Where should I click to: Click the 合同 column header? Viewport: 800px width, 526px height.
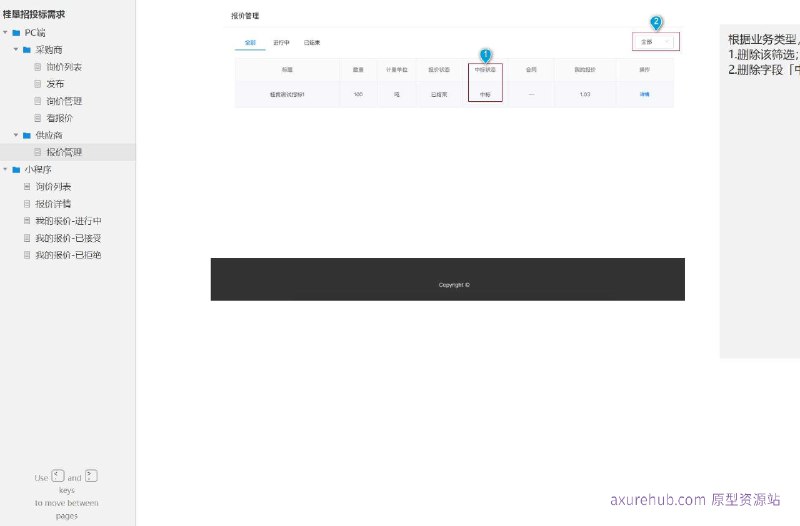click(531, 69)
